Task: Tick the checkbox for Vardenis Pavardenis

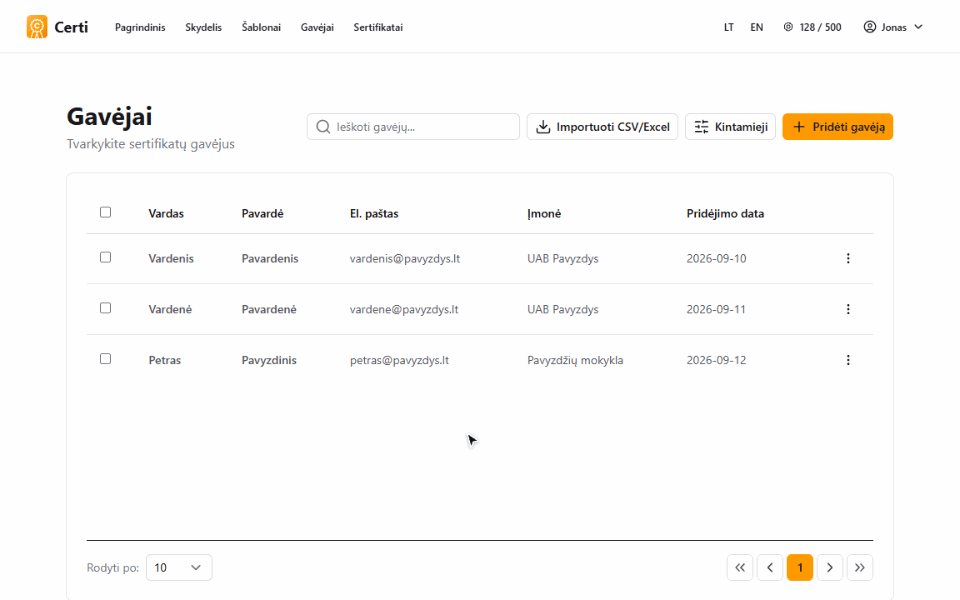Action: 105,257
